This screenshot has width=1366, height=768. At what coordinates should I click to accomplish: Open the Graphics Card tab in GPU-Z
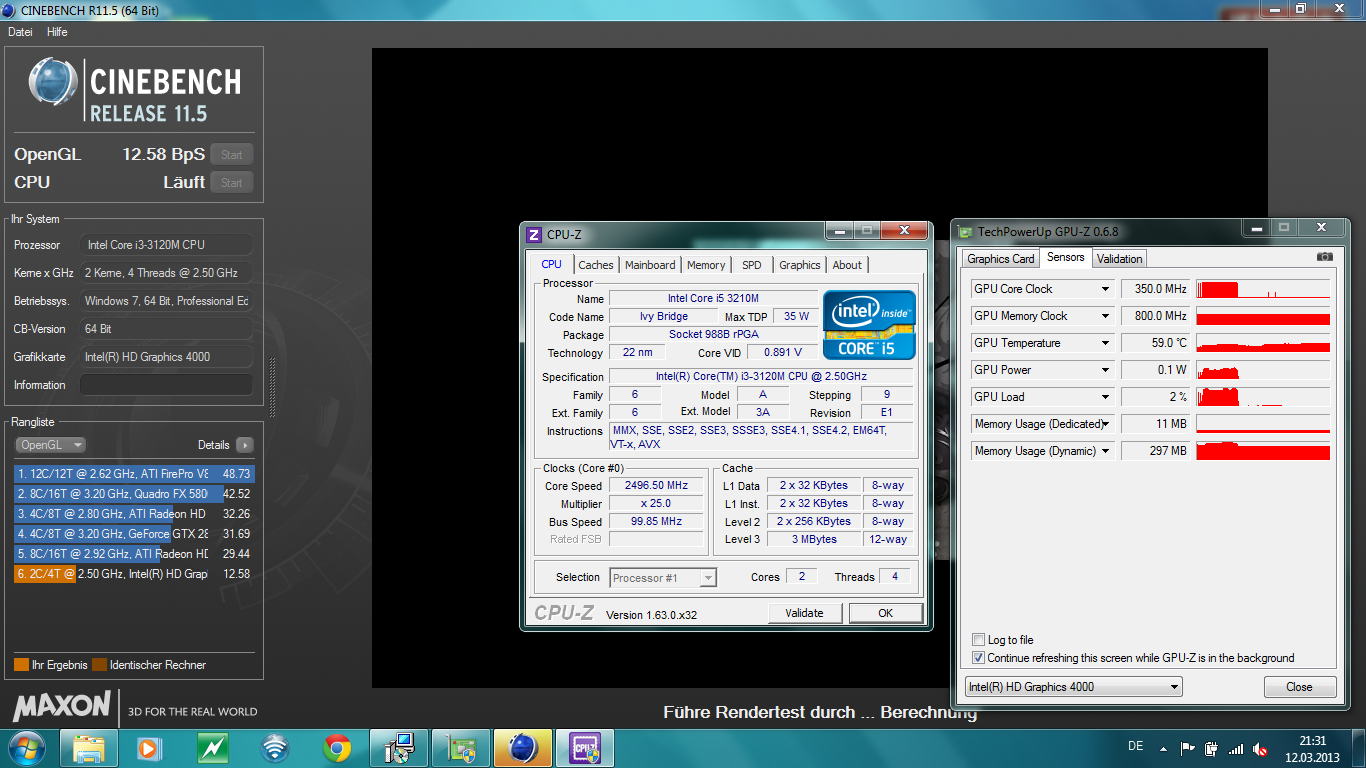(1000, 258)
